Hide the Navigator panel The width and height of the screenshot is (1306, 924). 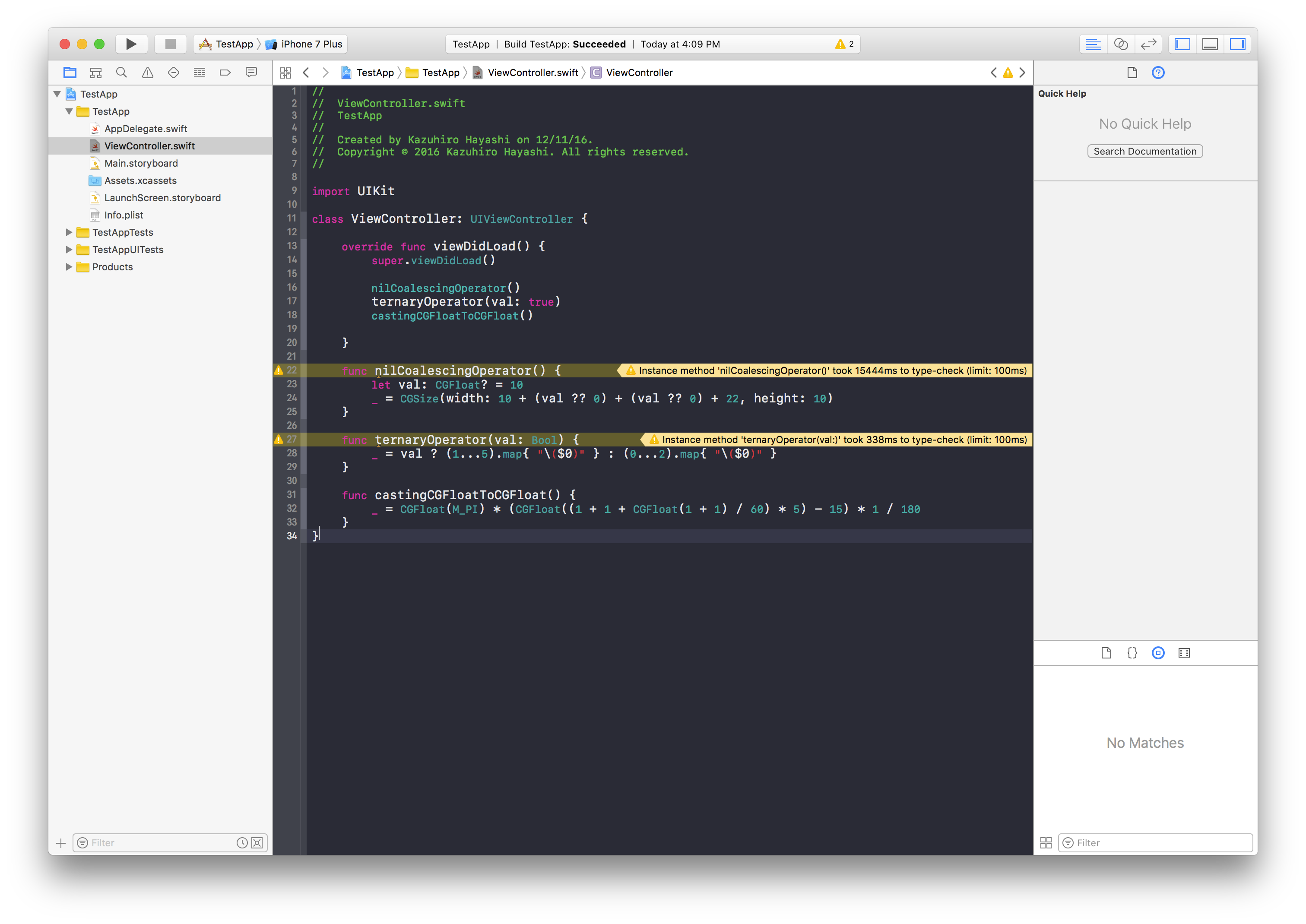coord(1182,44)
